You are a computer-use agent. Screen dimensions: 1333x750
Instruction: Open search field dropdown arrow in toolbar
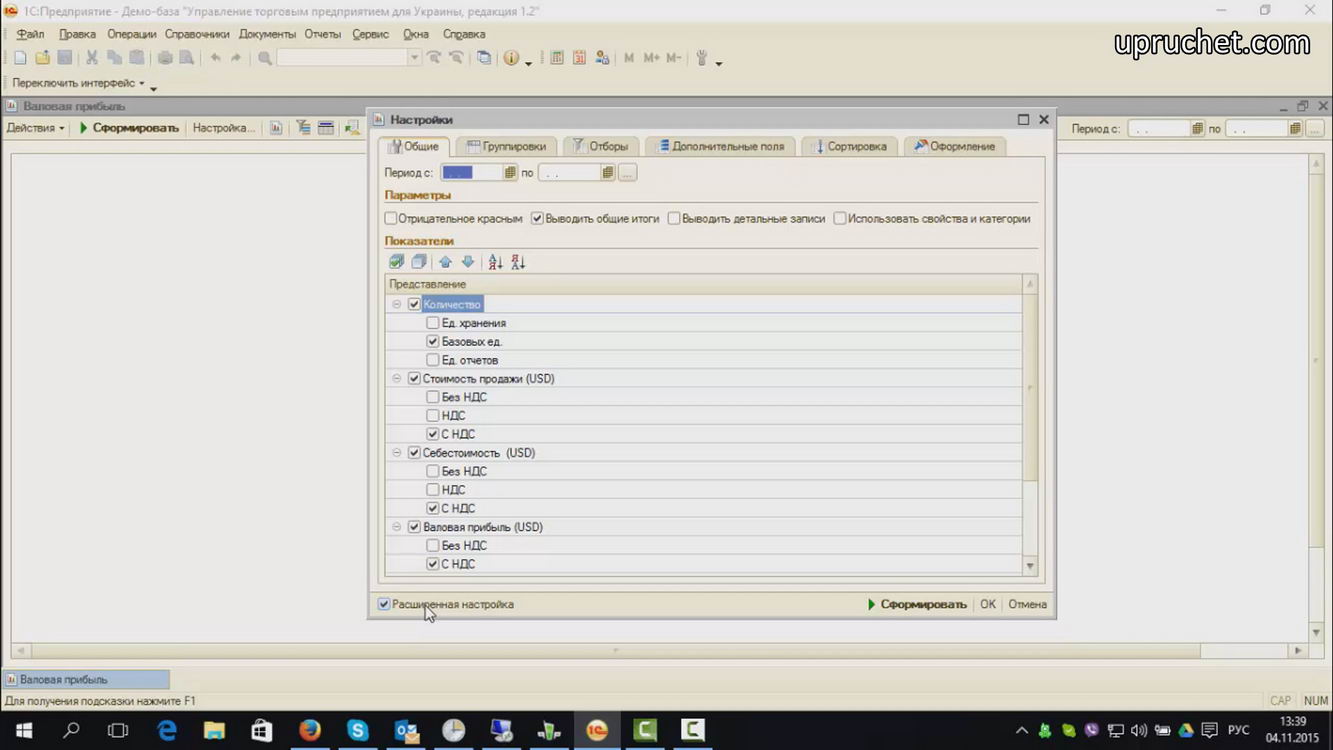414,58
